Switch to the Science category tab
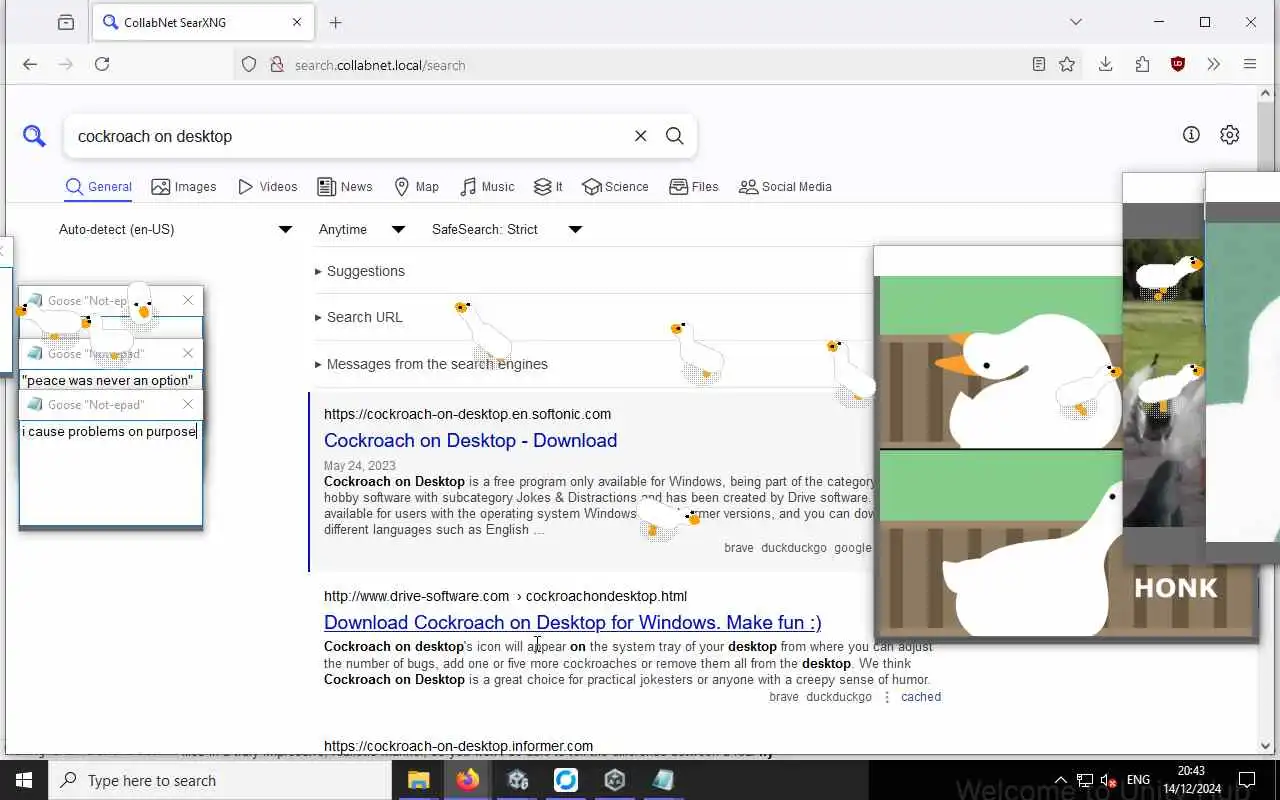The width and height of the screenshot is (1280, 800). 615,187
